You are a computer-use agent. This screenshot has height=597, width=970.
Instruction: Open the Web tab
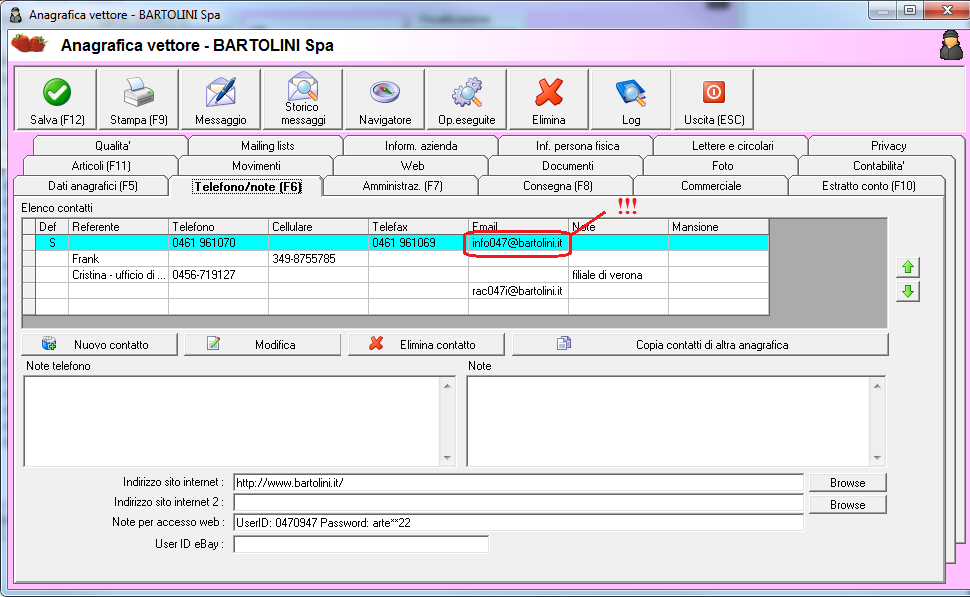pos(412,166)
